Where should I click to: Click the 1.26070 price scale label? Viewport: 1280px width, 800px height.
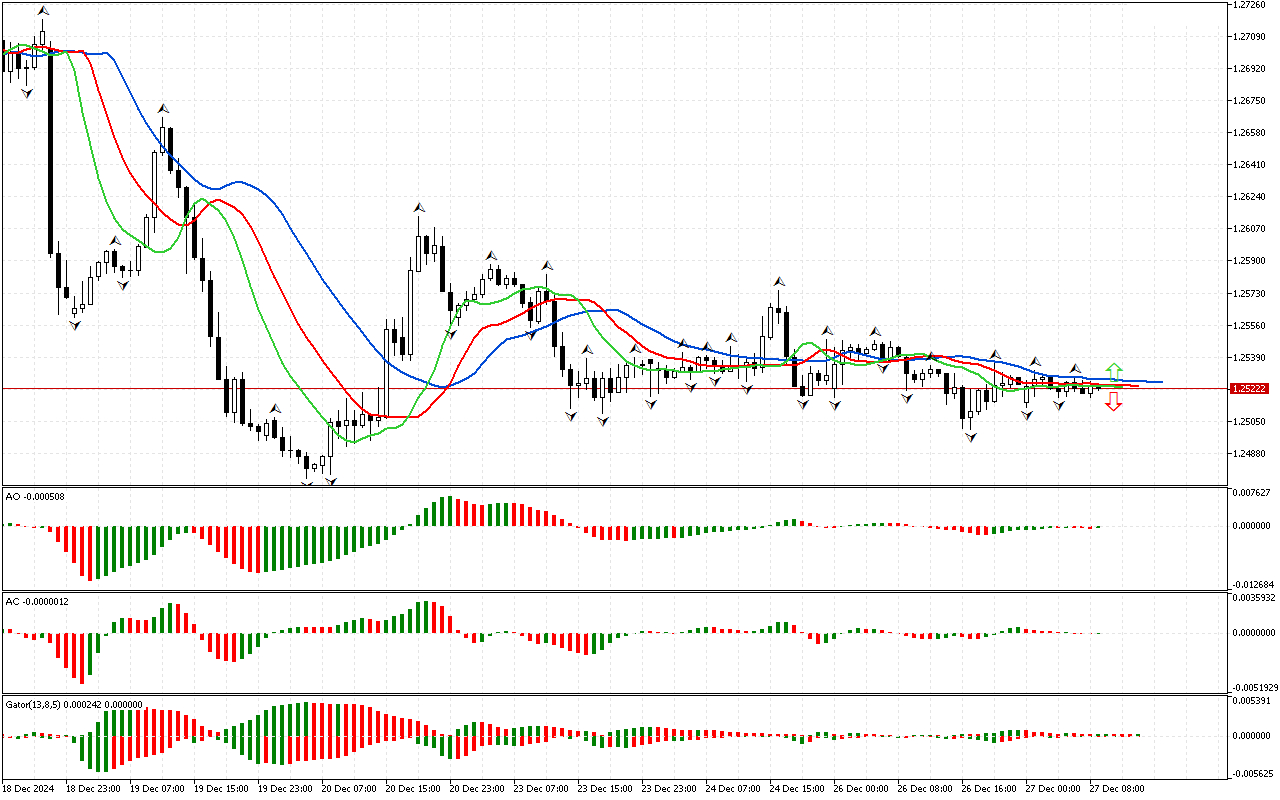coord(1250,229)
